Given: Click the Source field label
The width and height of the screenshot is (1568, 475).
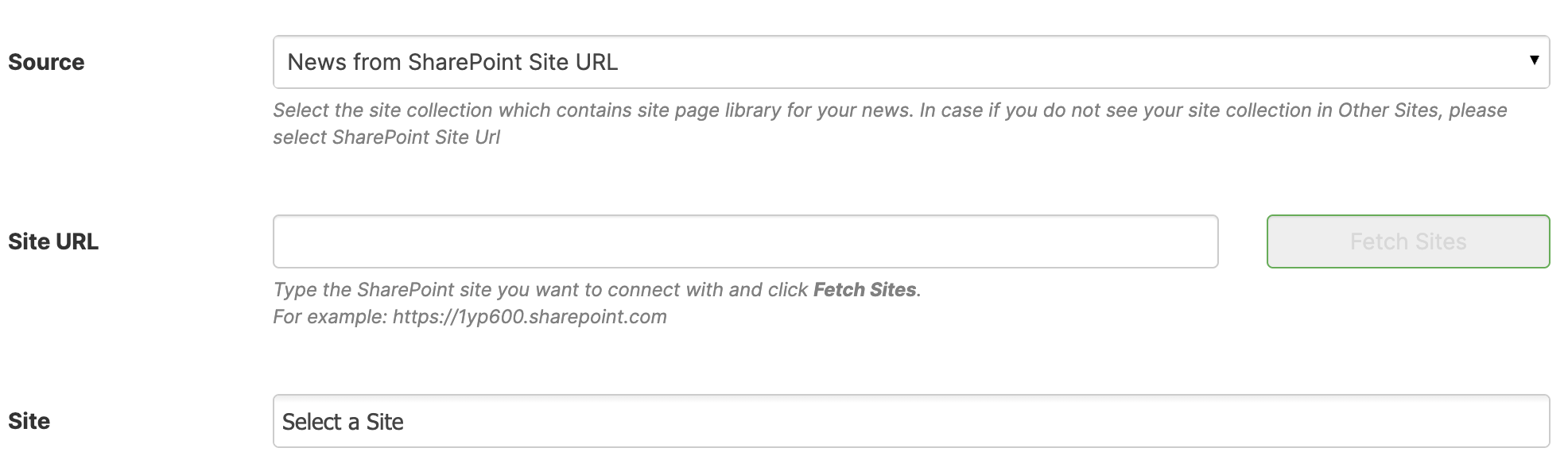Looking at the screenshot, I should pos(46,61).
